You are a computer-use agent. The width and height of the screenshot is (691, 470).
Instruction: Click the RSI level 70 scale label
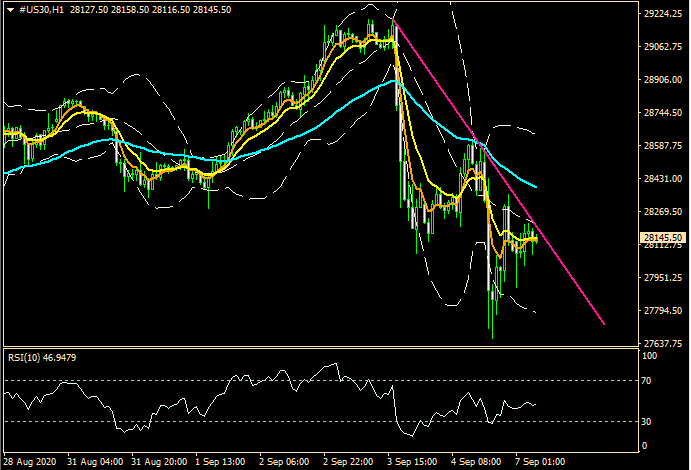[x=646, y=381]
